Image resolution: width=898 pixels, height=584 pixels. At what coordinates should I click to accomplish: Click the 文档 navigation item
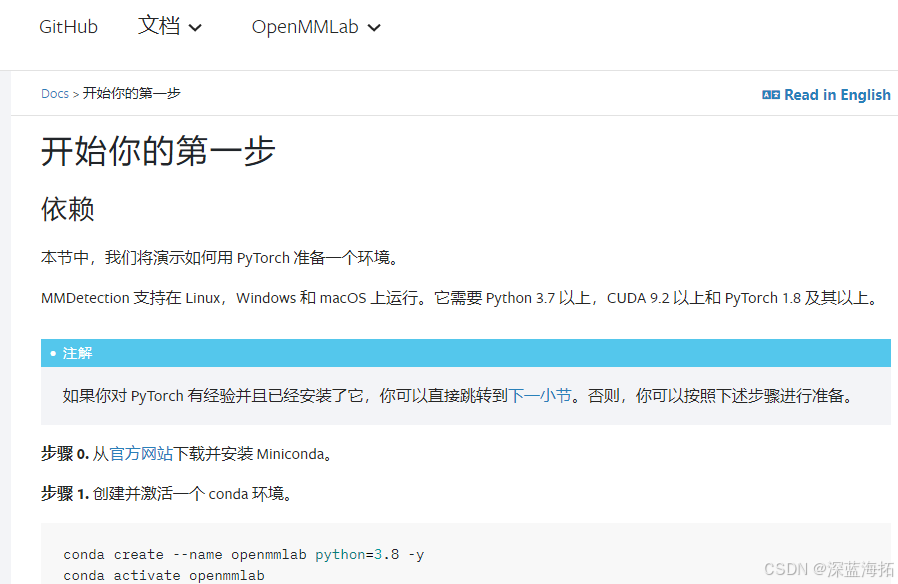(158, 27)
